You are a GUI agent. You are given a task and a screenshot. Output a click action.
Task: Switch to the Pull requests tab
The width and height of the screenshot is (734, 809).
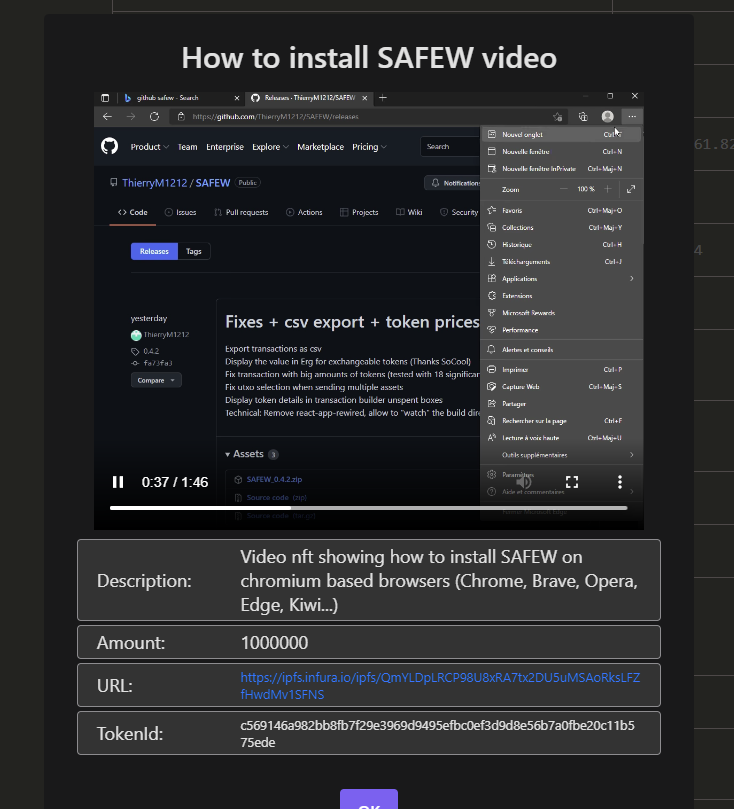coord(241,213)
